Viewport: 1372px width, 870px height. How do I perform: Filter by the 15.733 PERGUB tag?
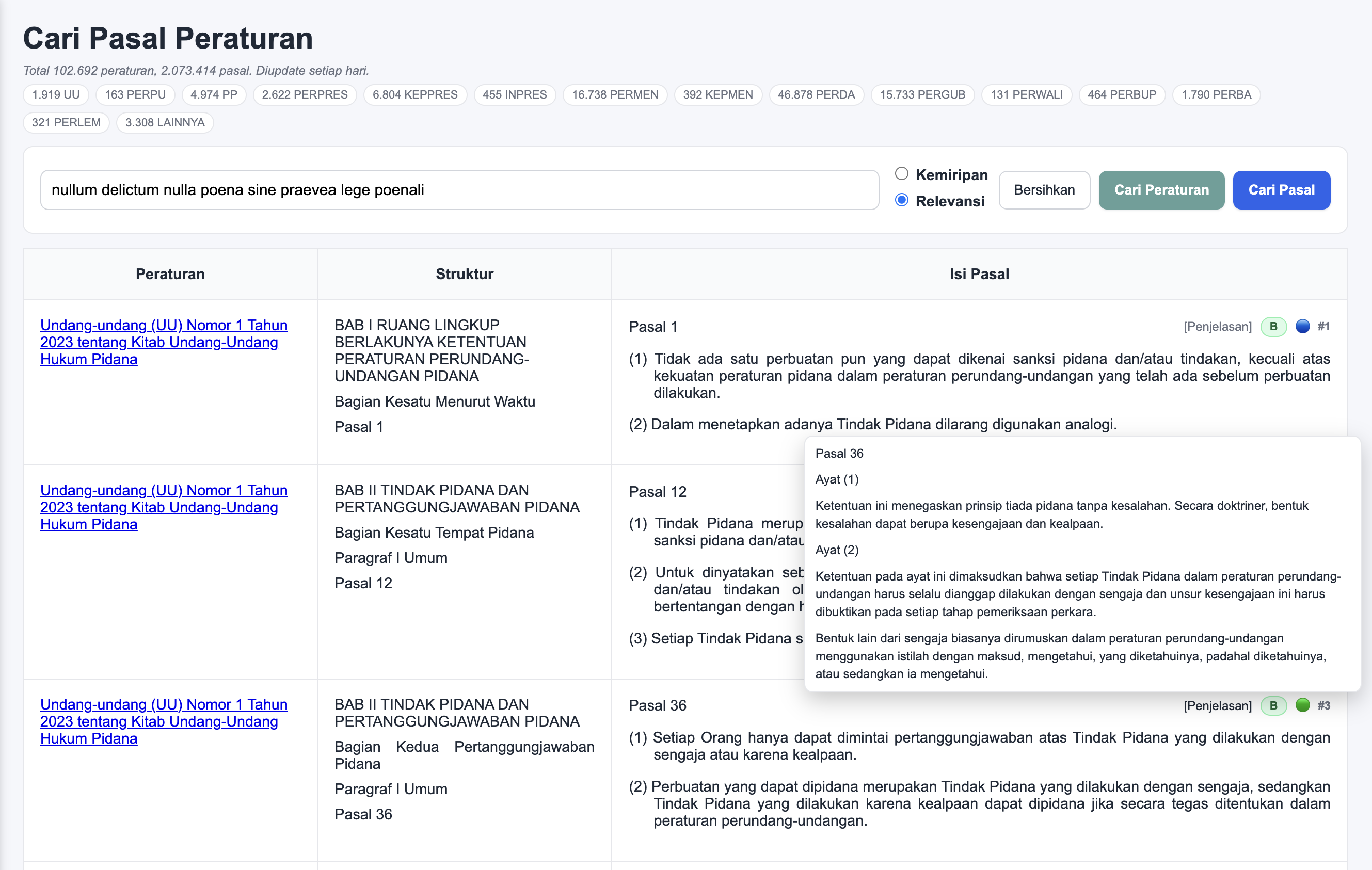[x=922, y=94]
